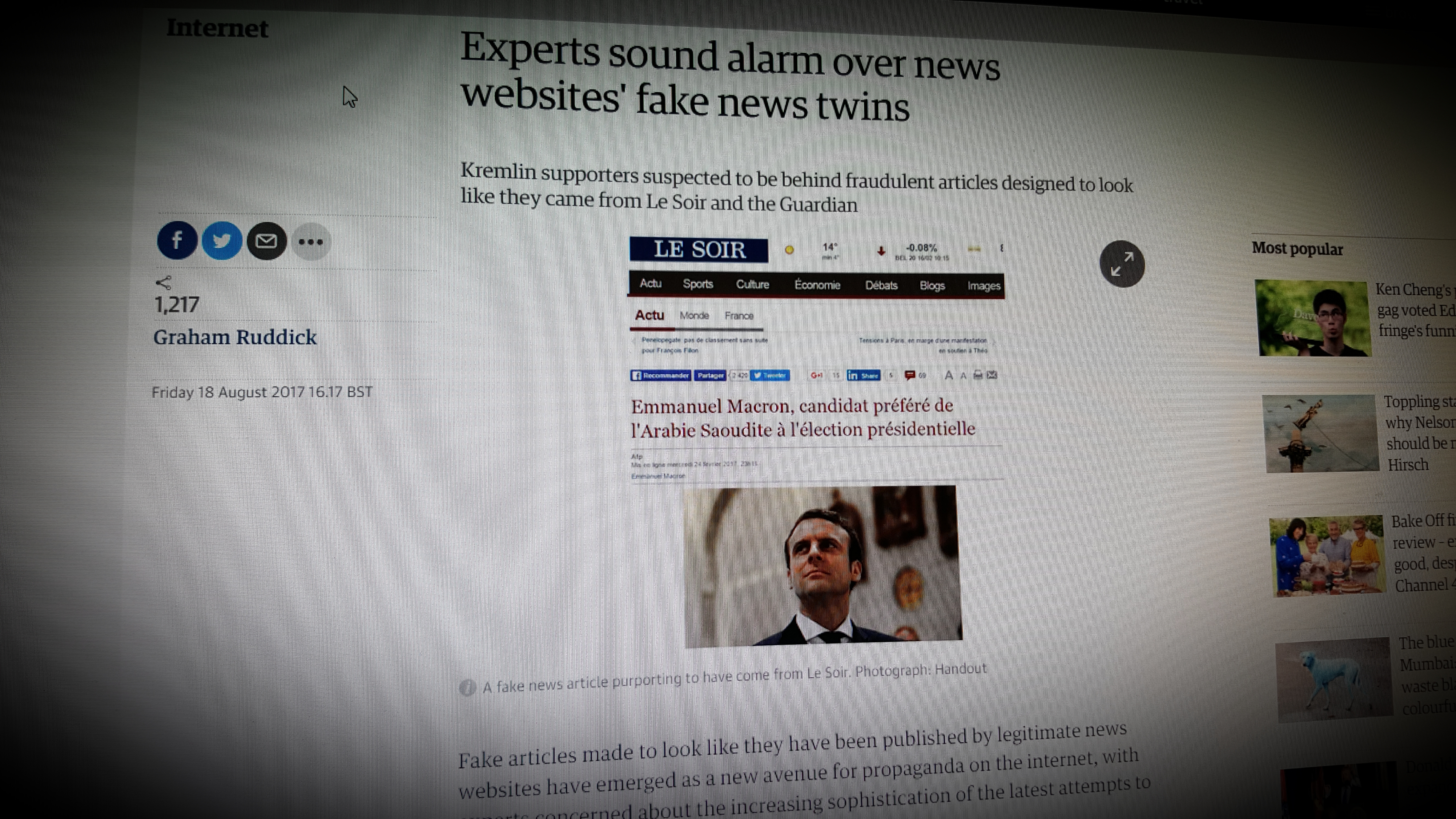
Task: Share article via email icon
Action: coord(266,241)
